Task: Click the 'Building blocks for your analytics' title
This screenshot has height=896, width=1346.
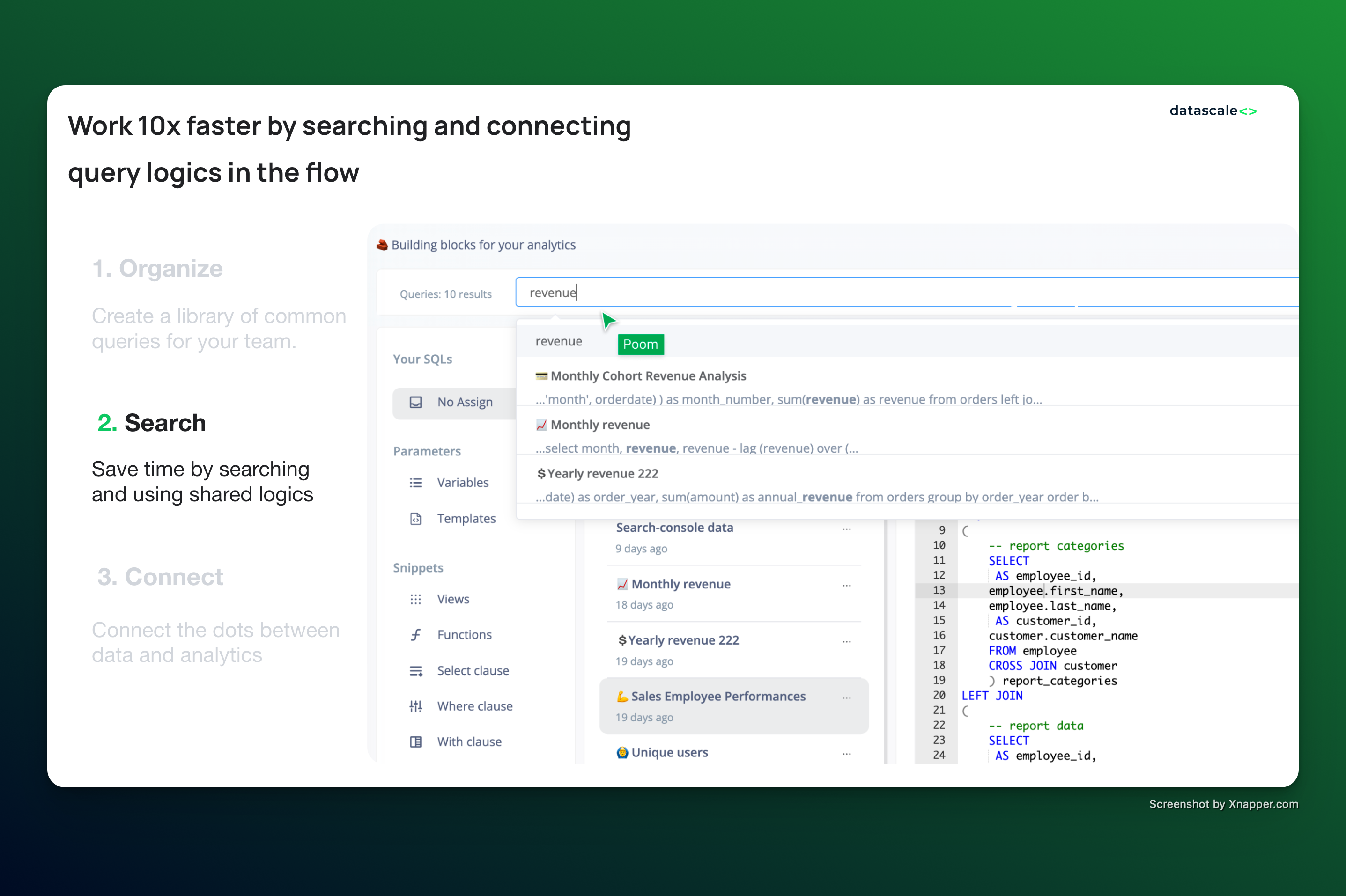Action: coord(483,245)
